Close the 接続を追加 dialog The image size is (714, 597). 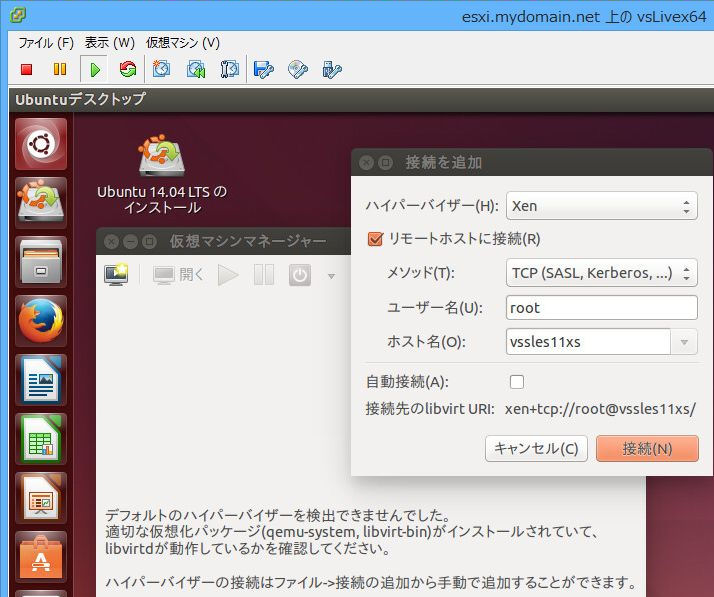click(x=366, y=163)
